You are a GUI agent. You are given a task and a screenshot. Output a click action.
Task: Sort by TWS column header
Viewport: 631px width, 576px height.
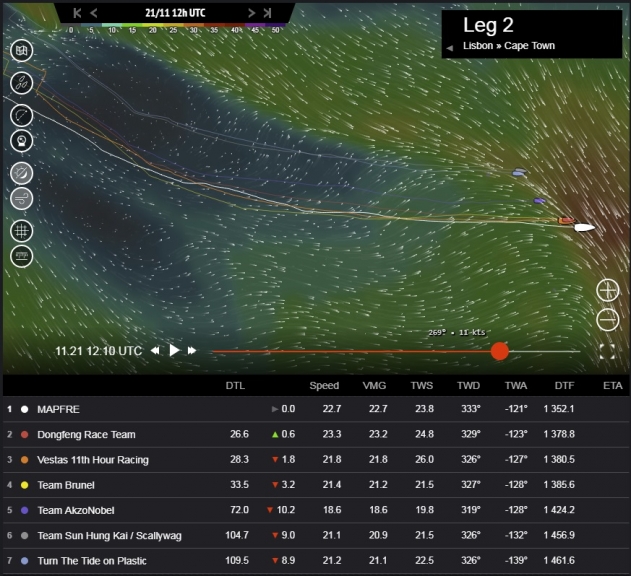coord(422,386)
